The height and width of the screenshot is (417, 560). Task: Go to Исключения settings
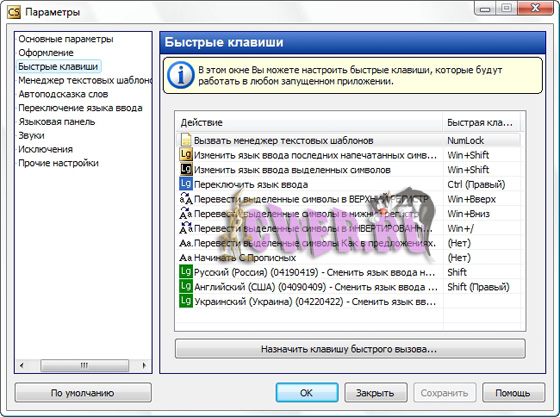(45, 149)
